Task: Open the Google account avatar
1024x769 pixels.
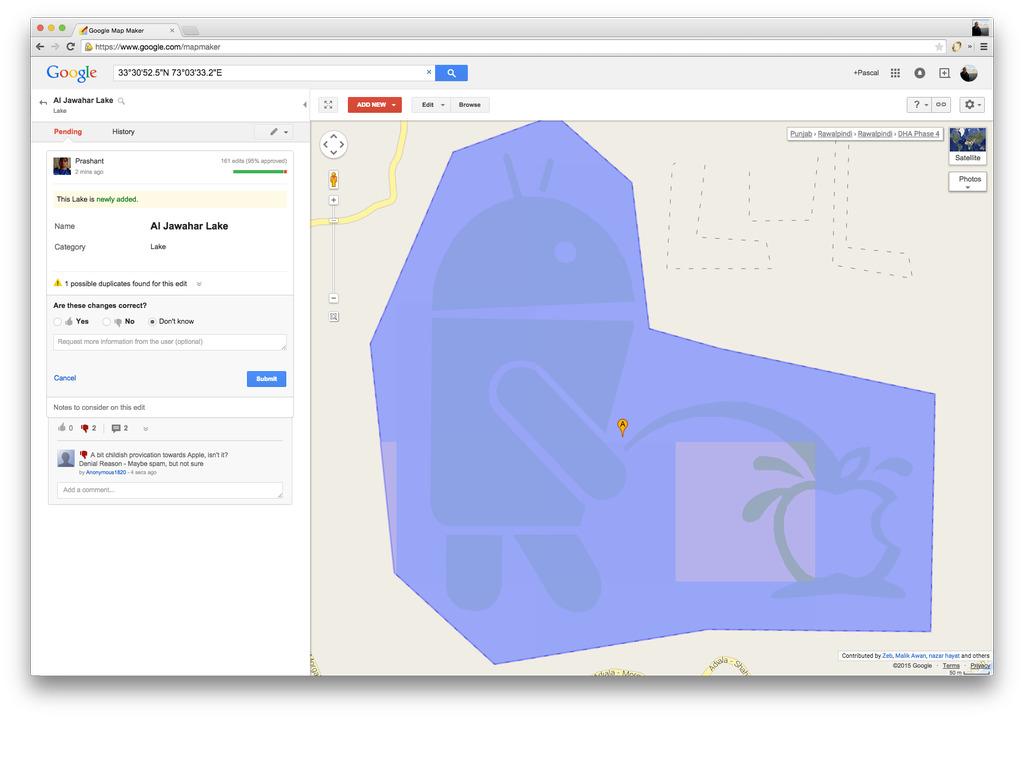Action: 968,73
